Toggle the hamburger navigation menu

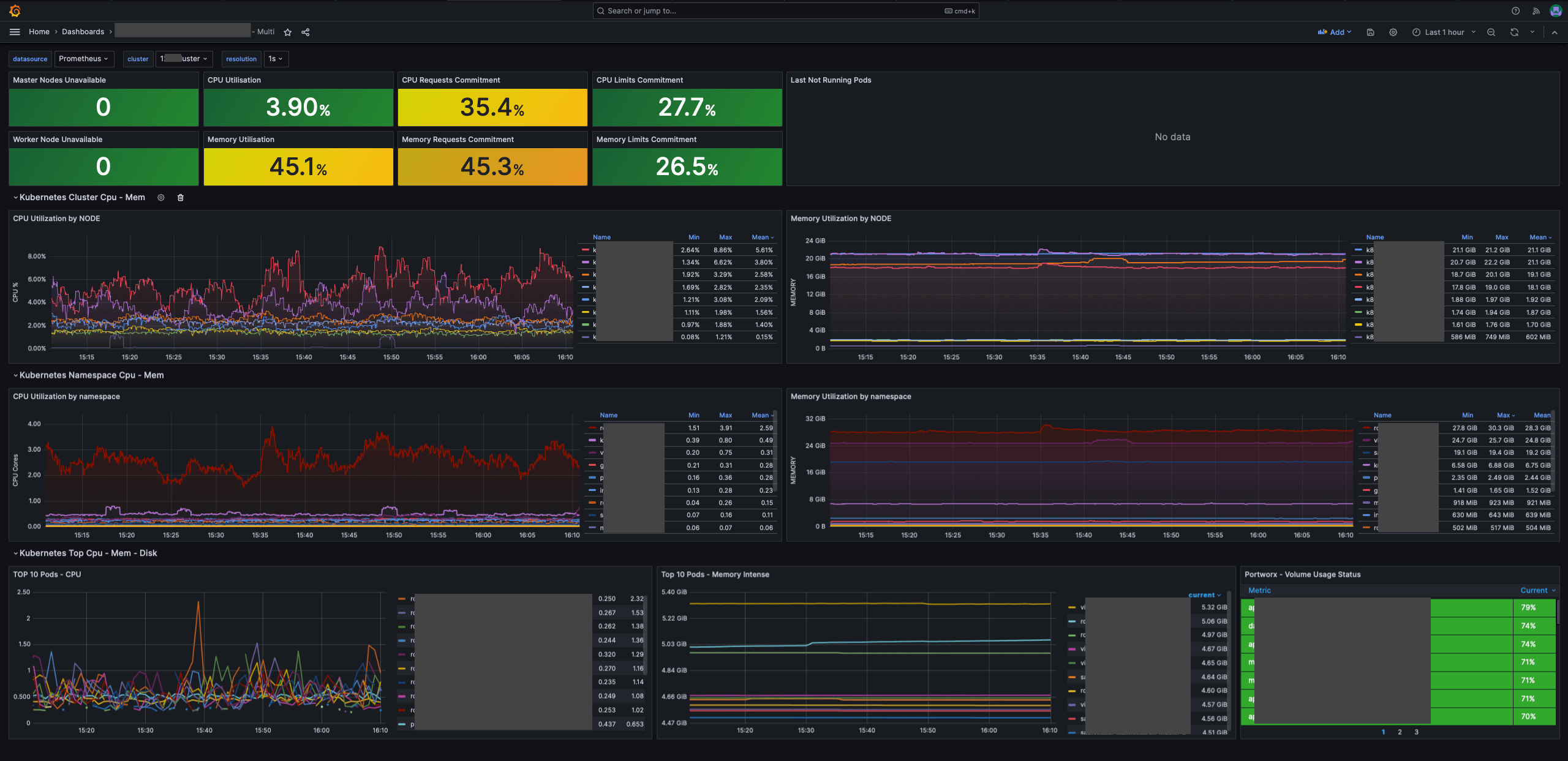[15, 32]
